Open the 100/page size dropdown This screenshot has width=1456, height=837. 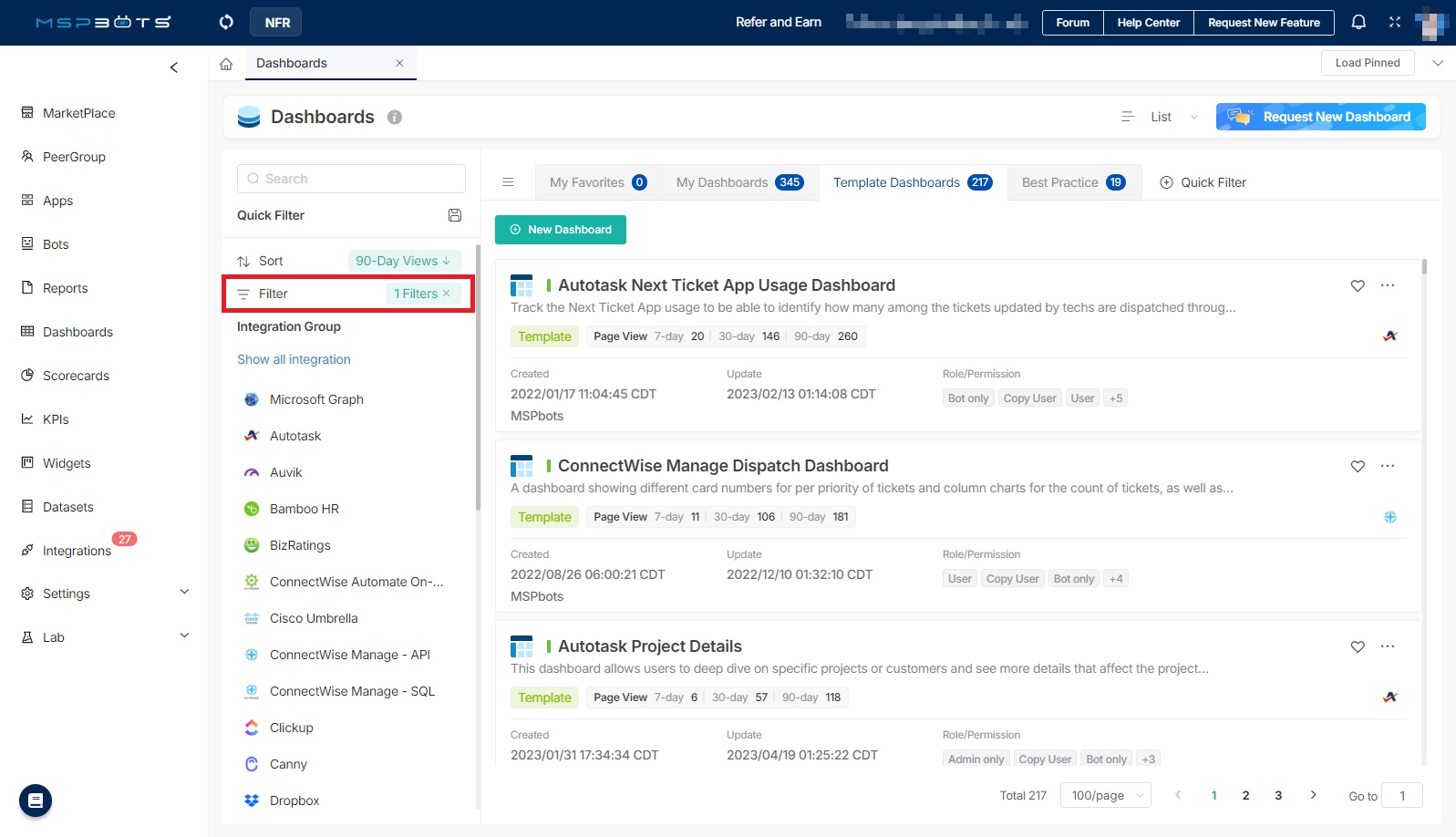tap(1105, 795)
